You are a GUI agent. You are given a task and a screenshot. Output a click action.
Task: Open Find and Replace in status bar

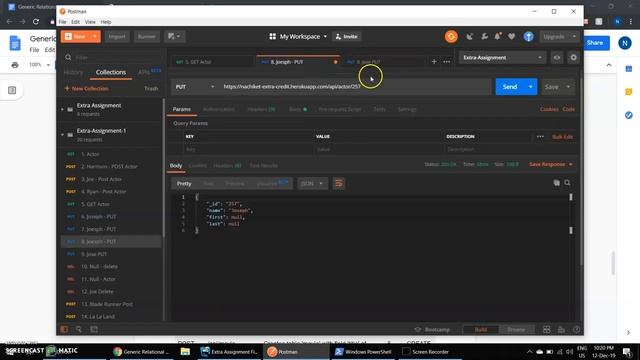(79, 329)
